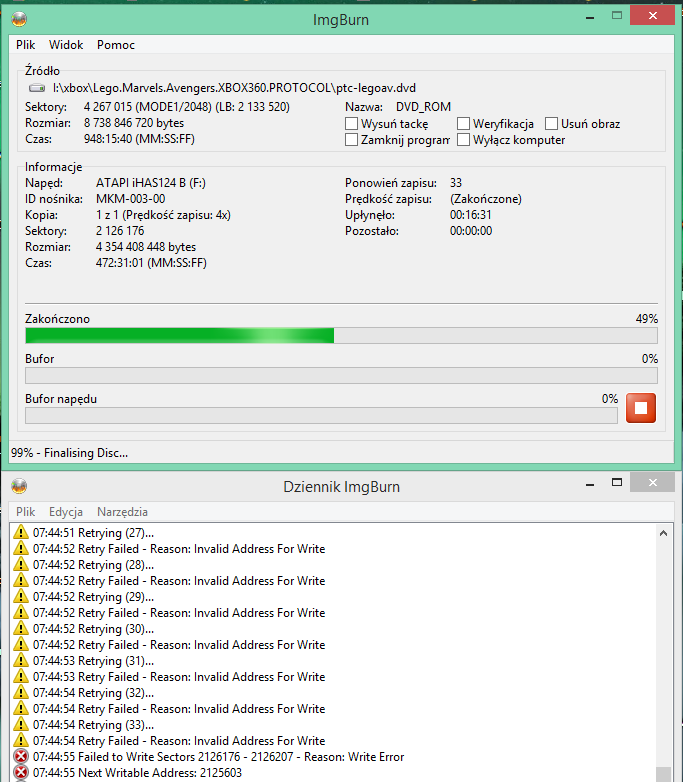The width and height of the screenshot is (683, 782).
Task: Click the '8 738 846 720 bytes' source size
Action: click(134, 123)
